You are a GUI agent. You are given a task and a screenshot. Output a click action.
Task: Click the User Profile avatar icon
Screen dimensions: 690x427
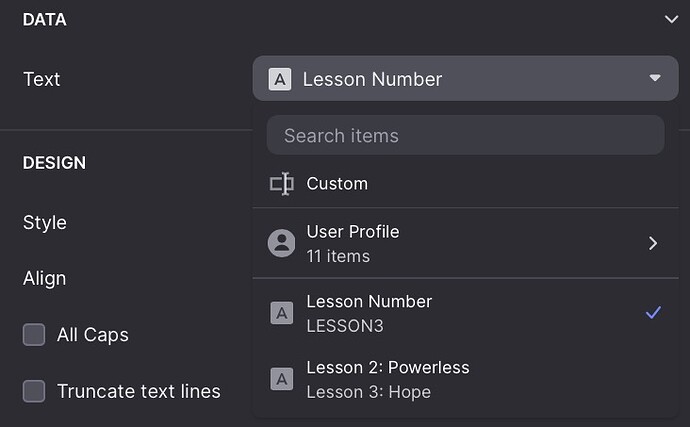pyautogui.click(x=282, y=243)
